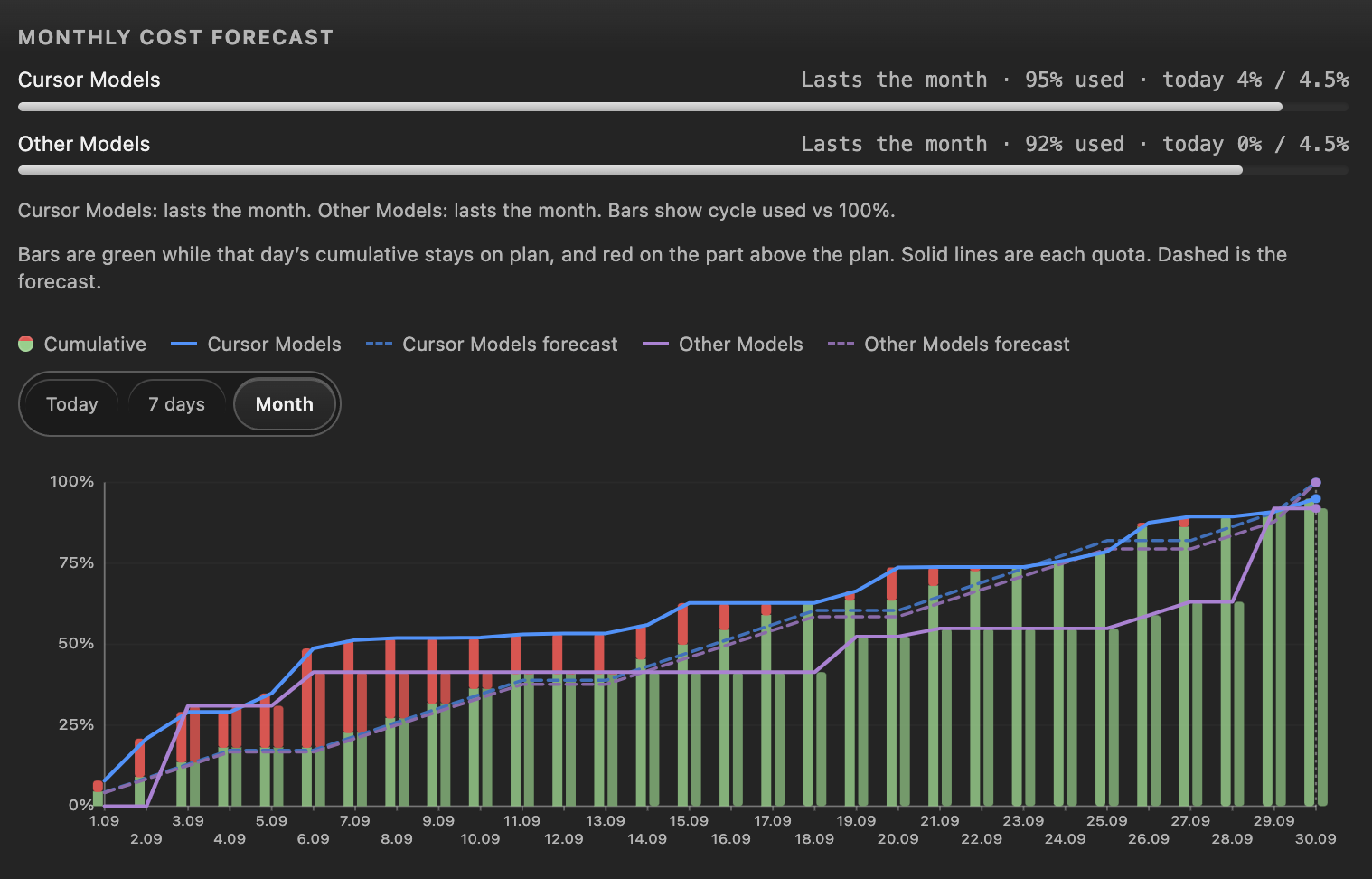Toggle the Cumulative legend entry
This screenshot has width=1372, height=879.
click(82, 345)
